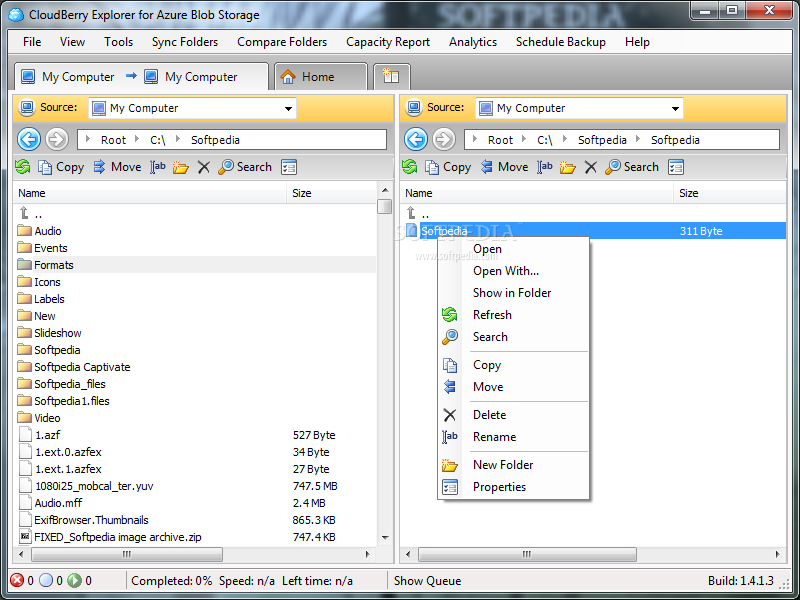Click the right pane New Folder icon
The height and width of the screenshot is (600, 800).
(567, 167)
